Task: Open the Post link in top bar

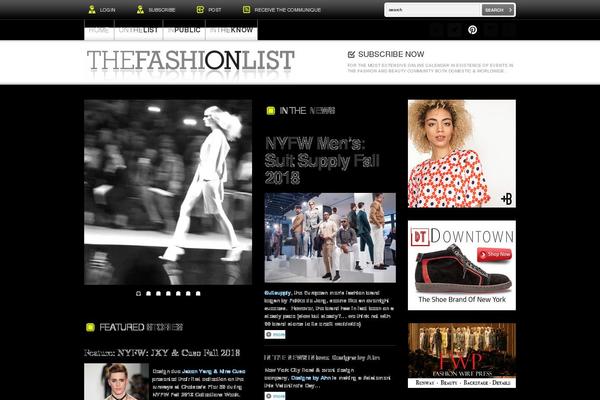Action: (x=215, y=10)
